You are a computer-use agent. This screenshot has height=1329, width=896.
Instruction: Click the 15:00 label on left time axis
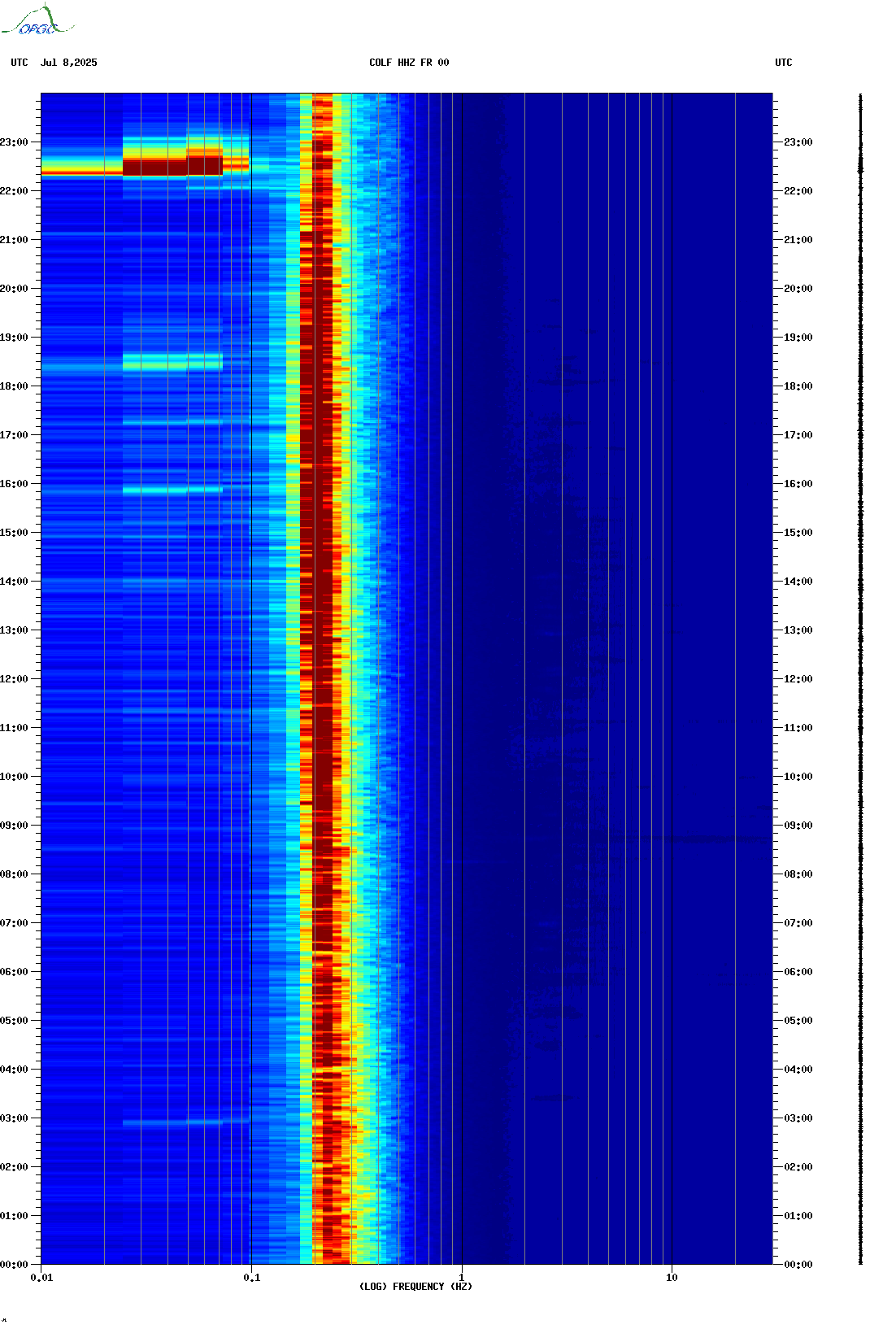click(x=14, y=533)
